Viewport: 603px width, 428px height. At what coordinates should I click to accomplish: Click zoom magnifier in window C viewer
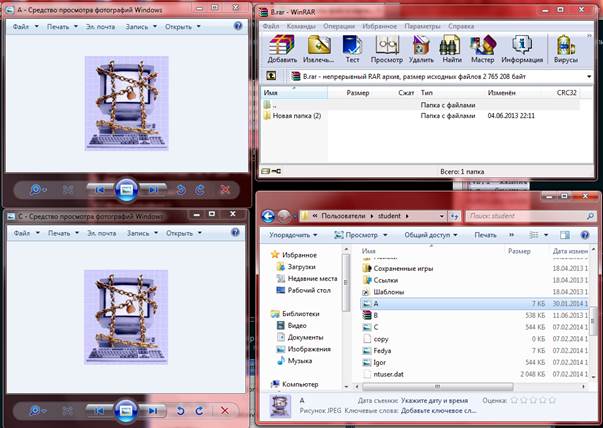pyautogui.click(x=37, y=411)
